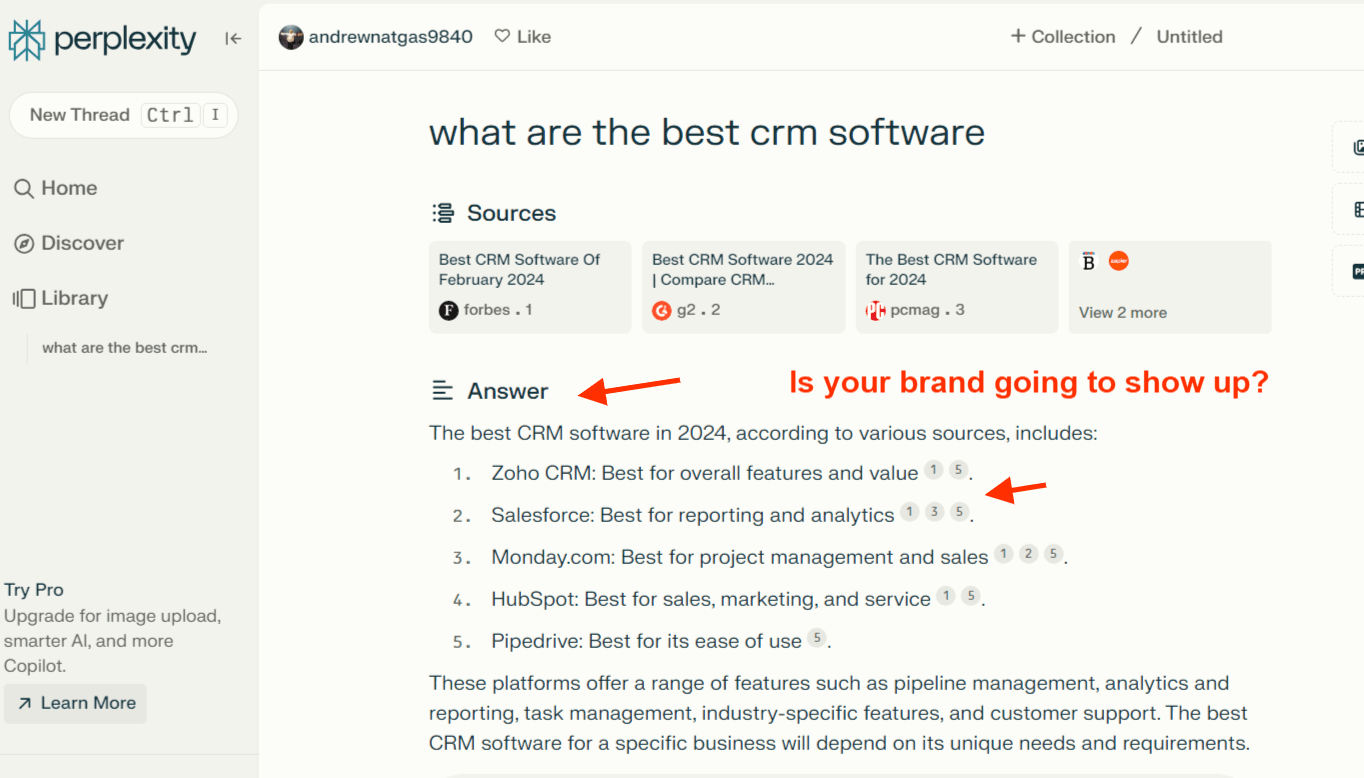
Task: Open the PCMag source card
Action: click(x=956, y=286)
